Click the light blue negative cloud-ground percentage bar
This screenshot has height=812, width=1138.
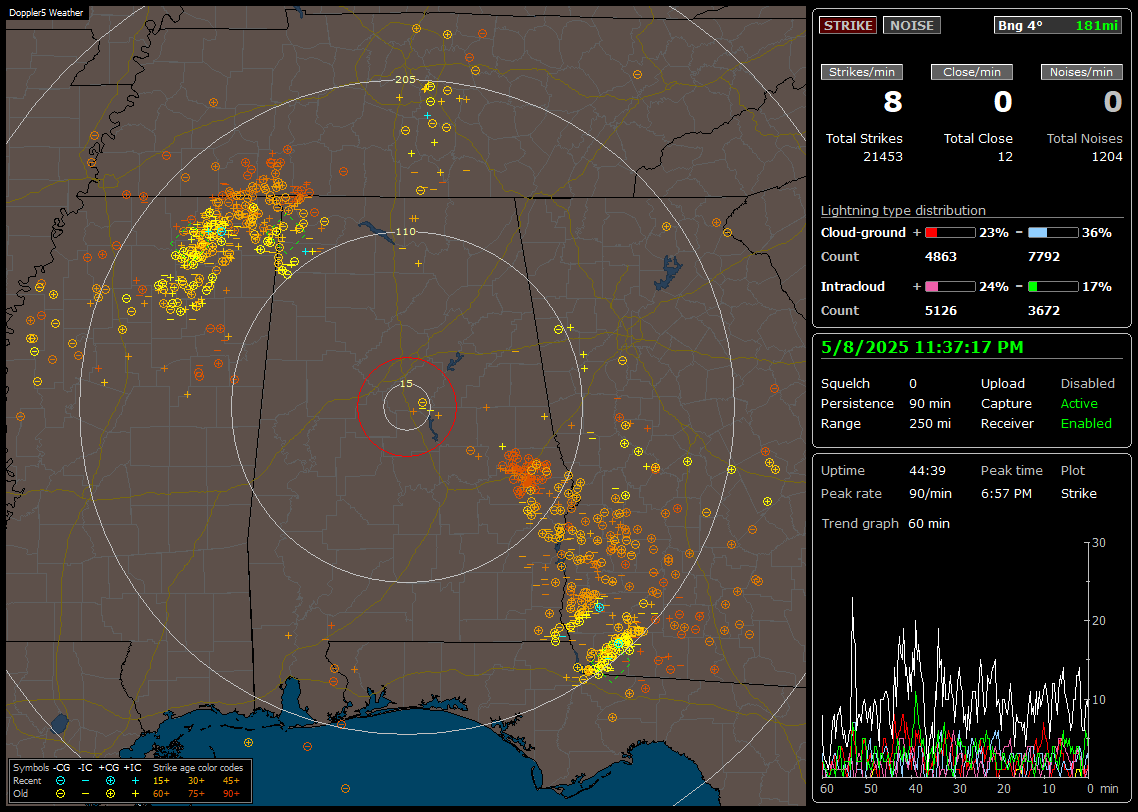pos(1053,233)
